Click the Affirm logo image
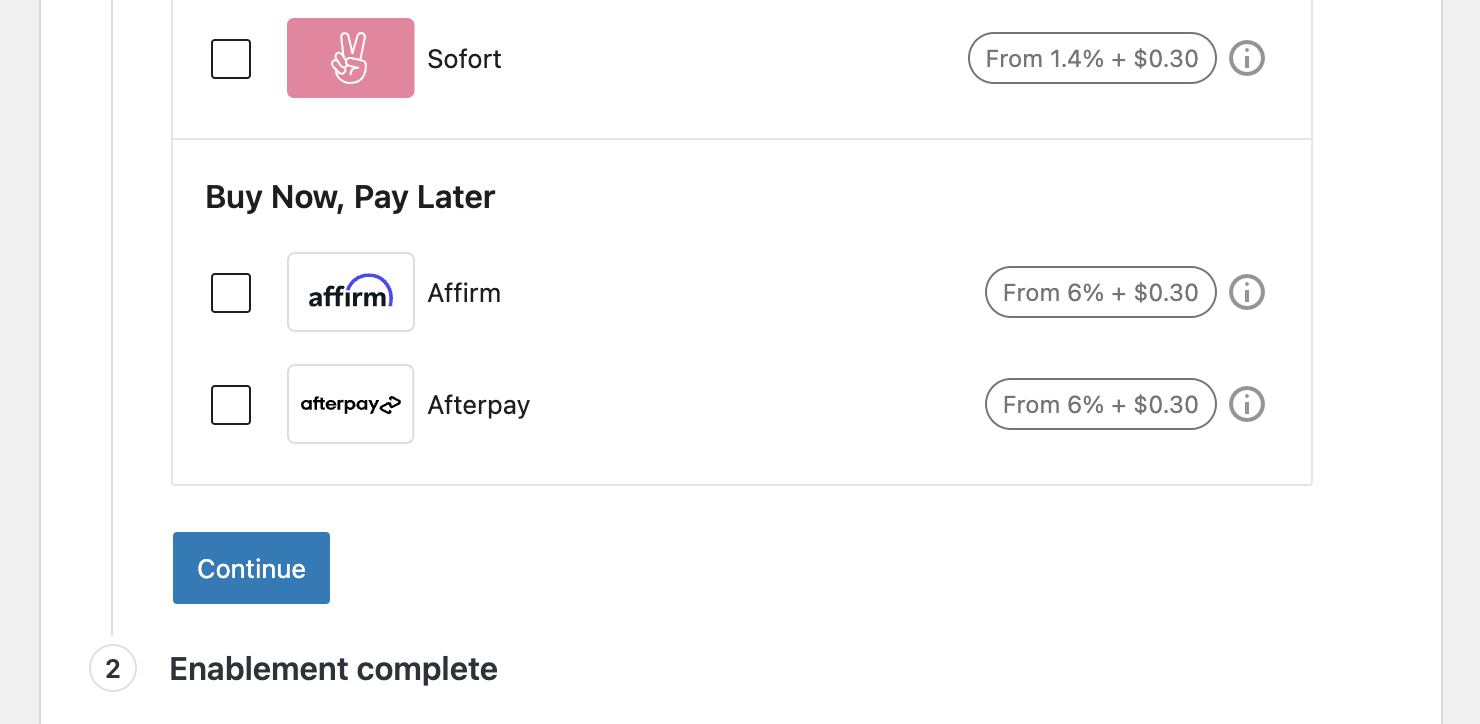This screenshot has width=1480, height=724. point(350,292)
